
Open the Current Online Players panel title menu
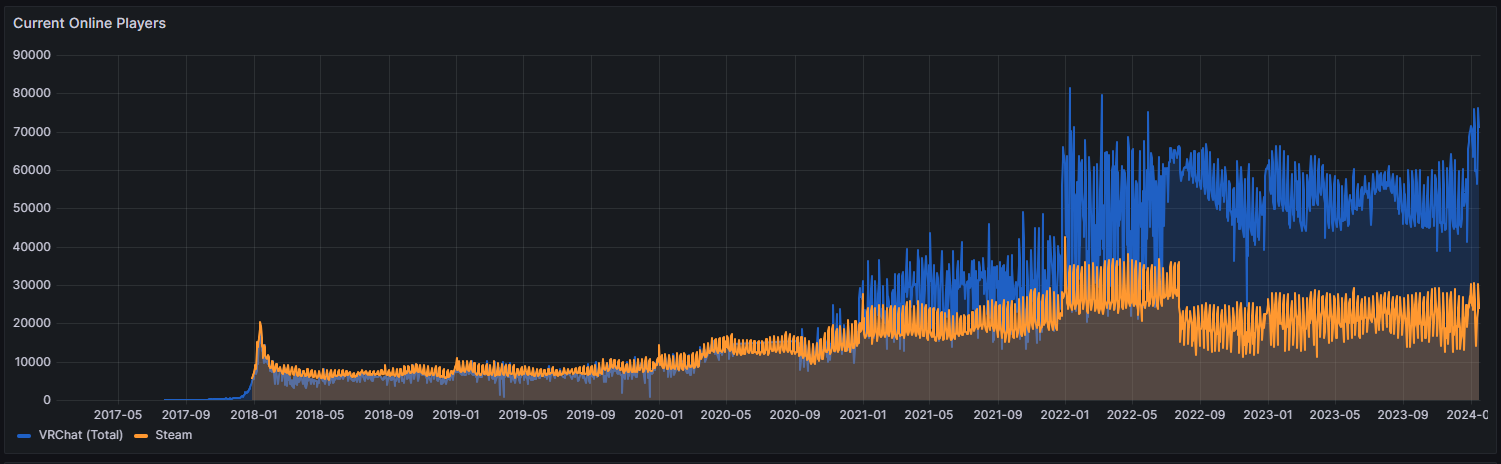89,23
